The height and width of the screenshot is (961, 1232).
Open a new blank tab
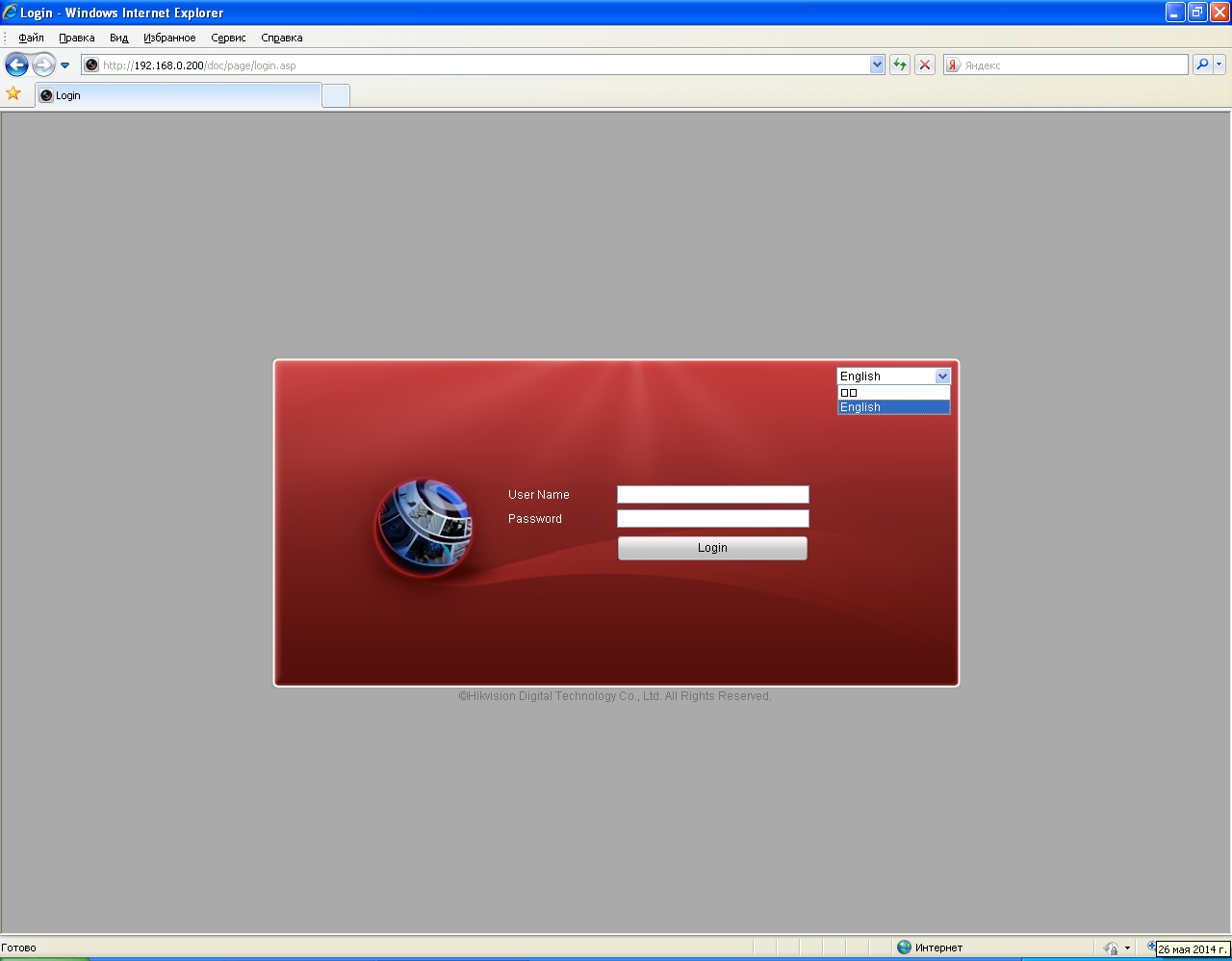tap(336, 95)
